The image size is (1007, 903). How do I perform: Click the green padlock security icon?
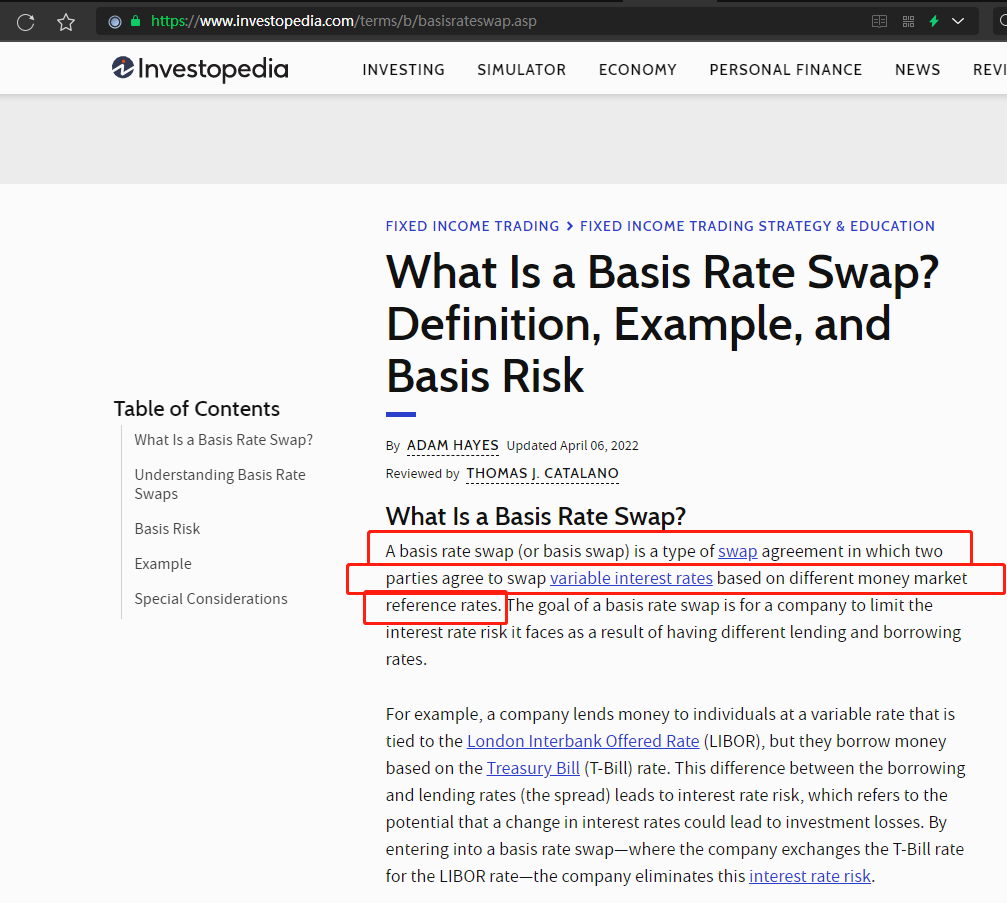(136, 21)
